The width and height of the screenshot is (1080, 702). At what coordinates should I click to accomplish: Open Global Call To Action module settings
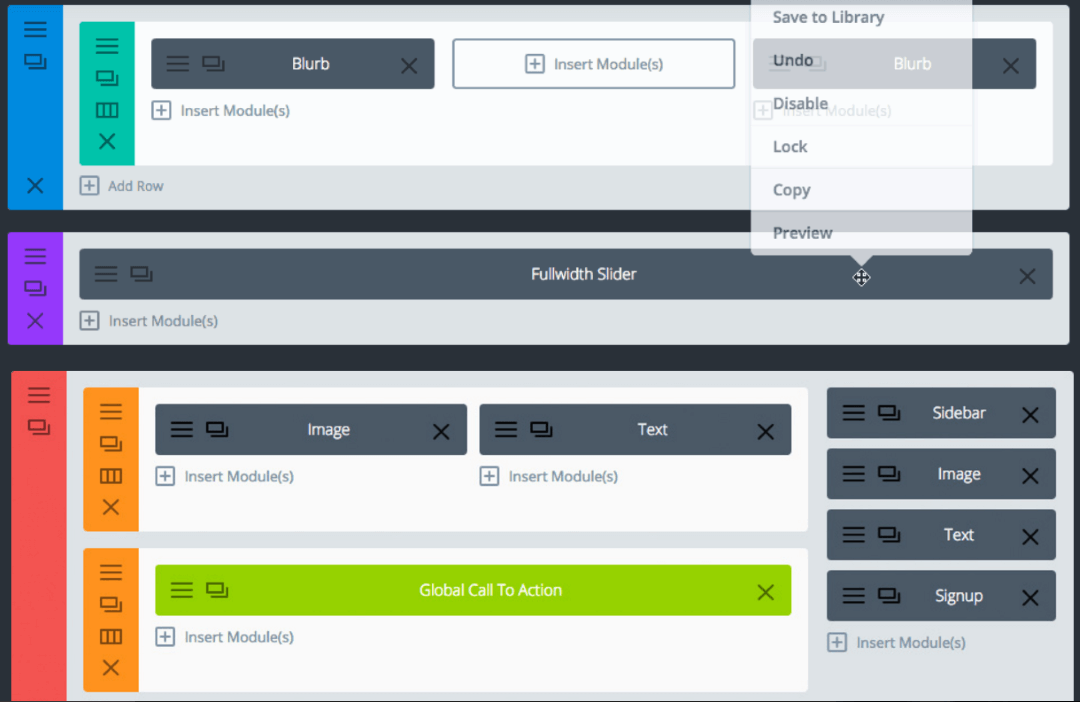[181, 590]
